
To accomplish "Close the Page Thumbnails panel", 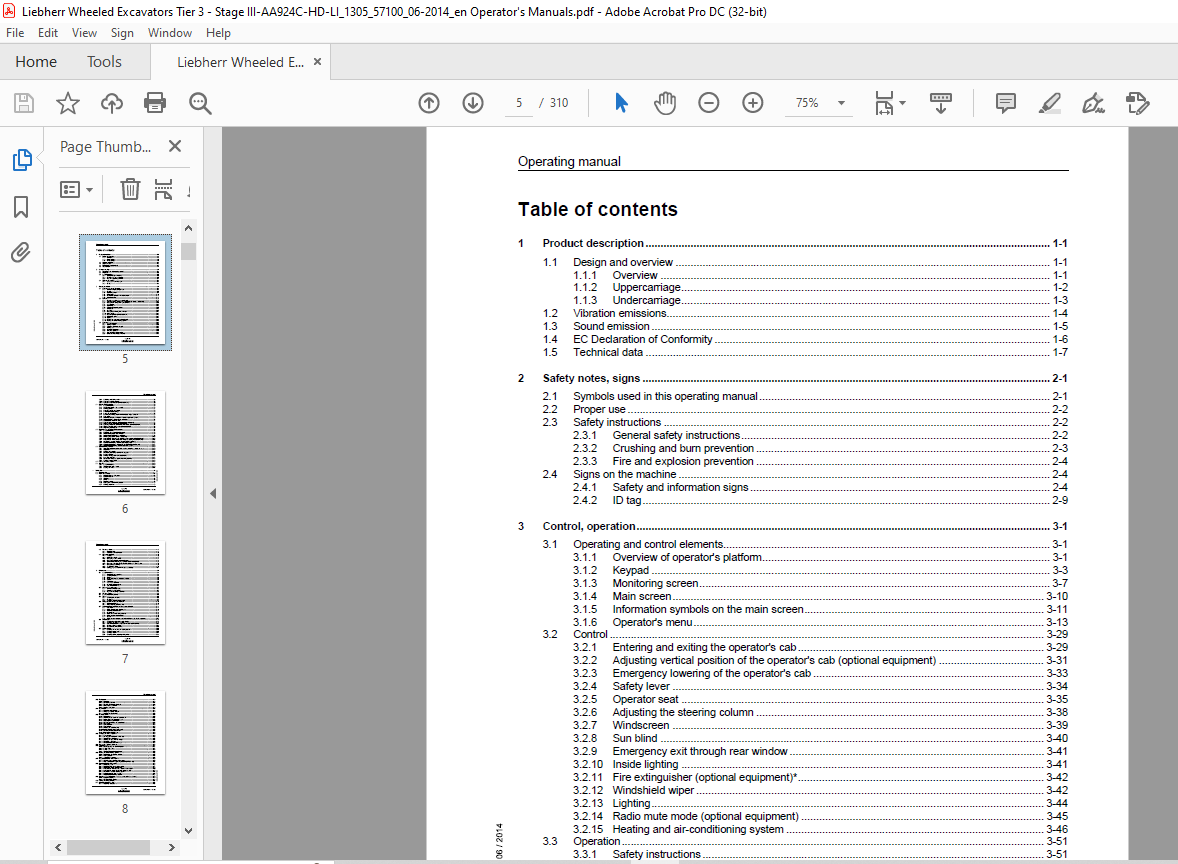I will point(175,147).
